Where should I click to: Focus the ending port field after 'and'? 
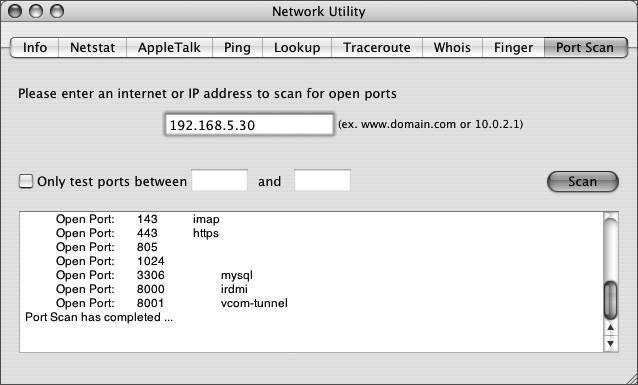[322, 180]
